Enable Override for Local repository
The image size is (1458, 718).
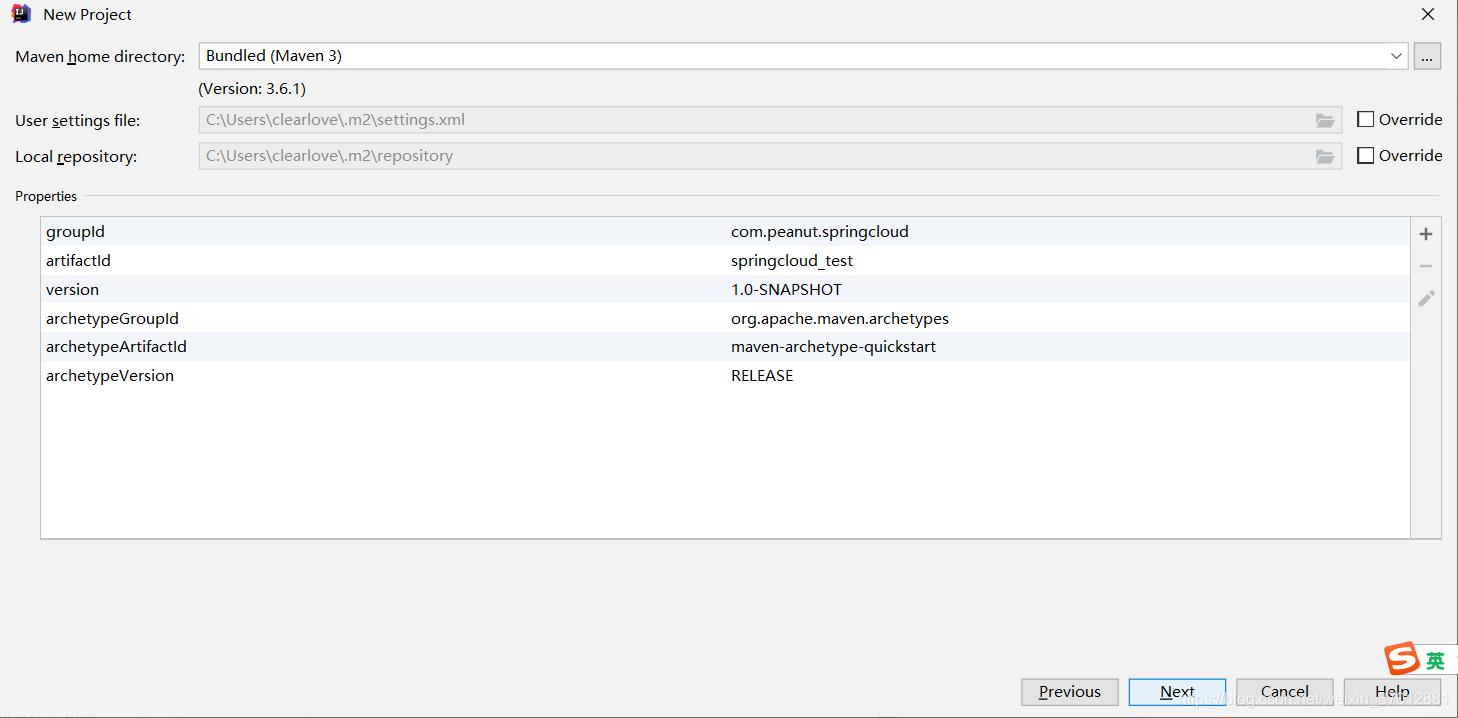coord(1365,155)
